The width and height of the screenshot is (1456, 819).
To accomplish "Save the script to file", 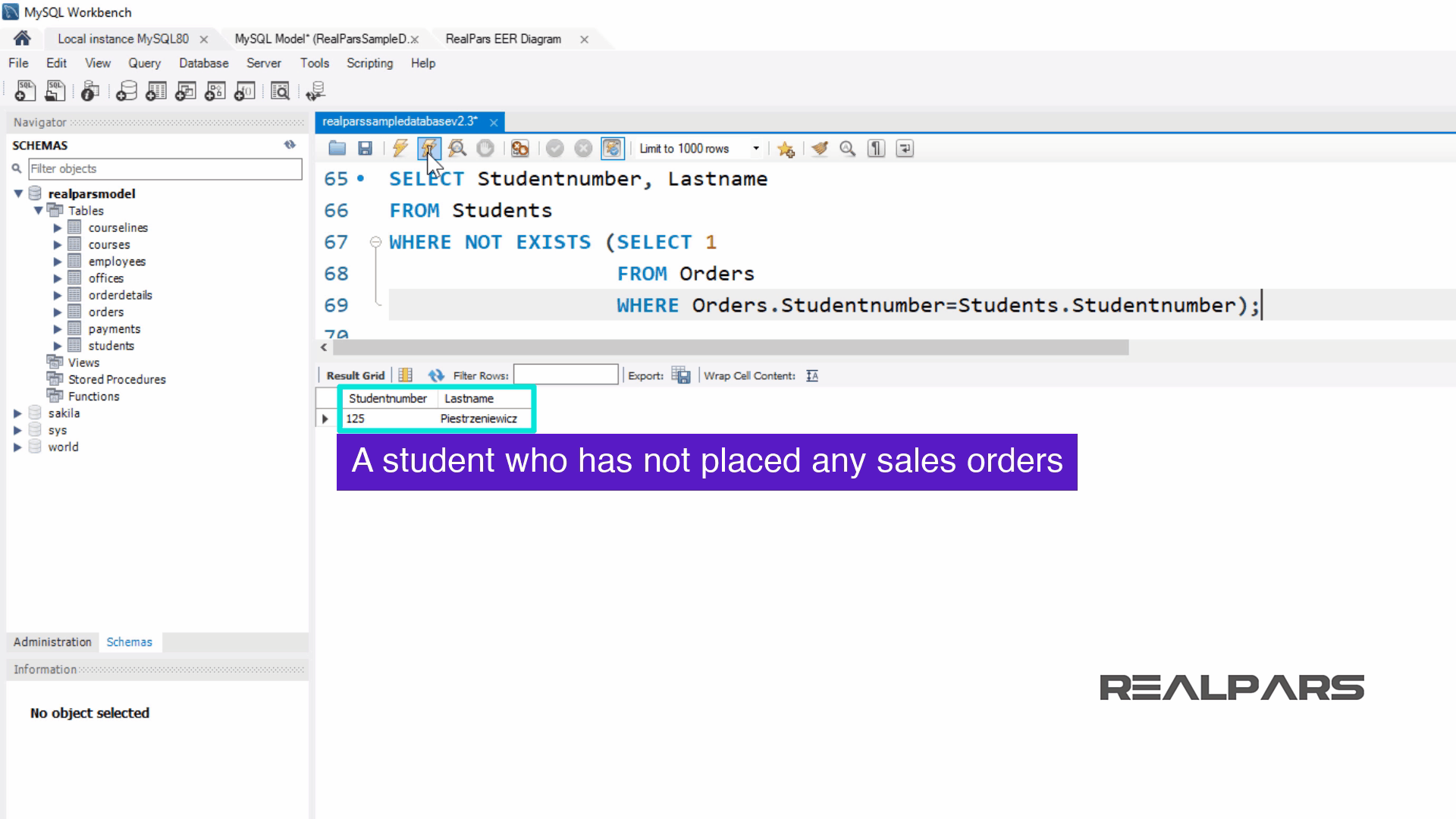I will [x=365, y=149].
